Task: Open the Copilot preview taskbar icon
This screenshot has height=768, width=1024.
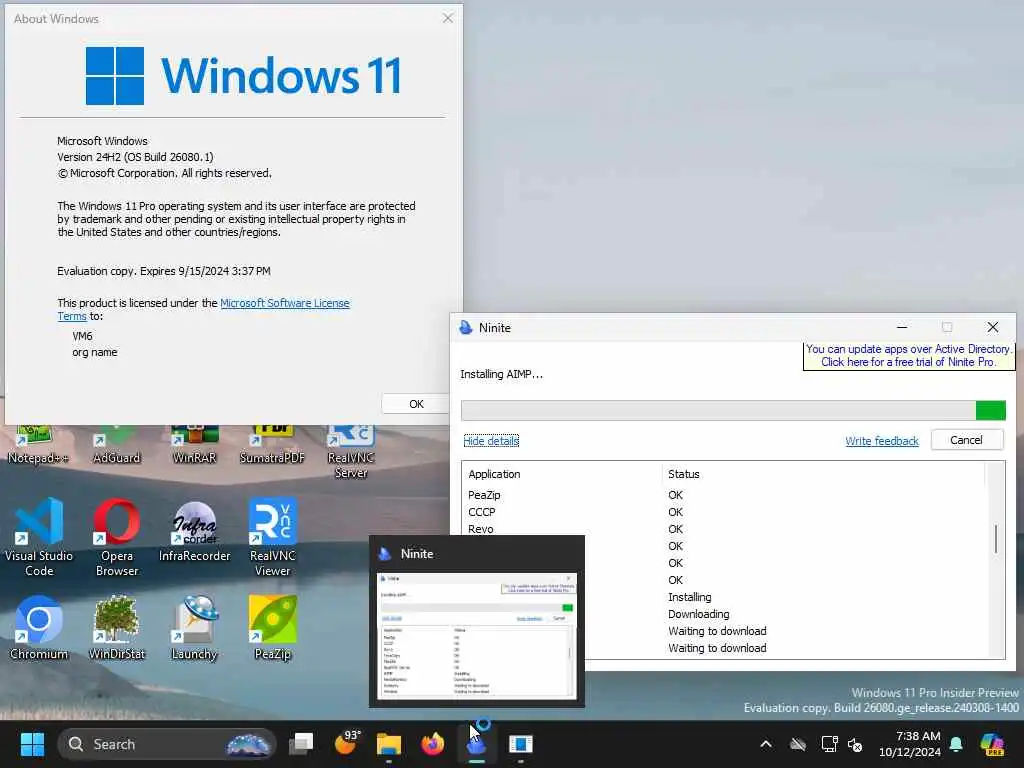Action: [x=992, y=744]
